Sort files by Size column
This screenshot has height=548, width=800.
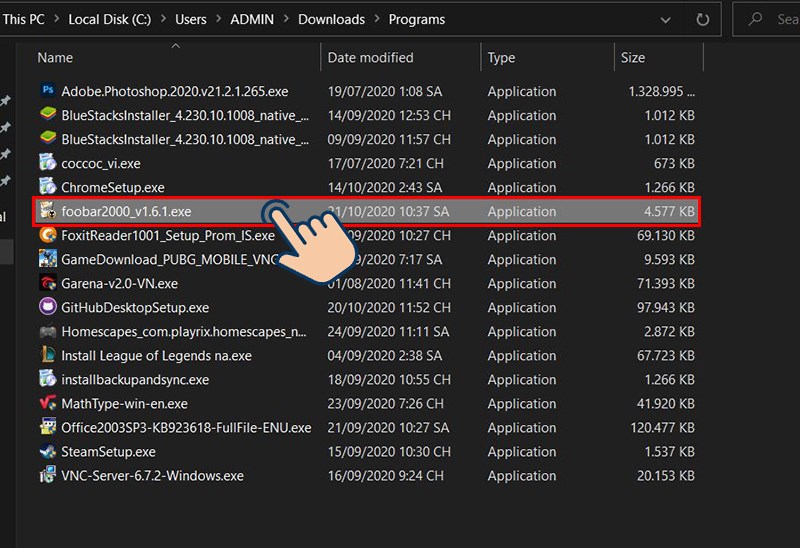point(633,58)
